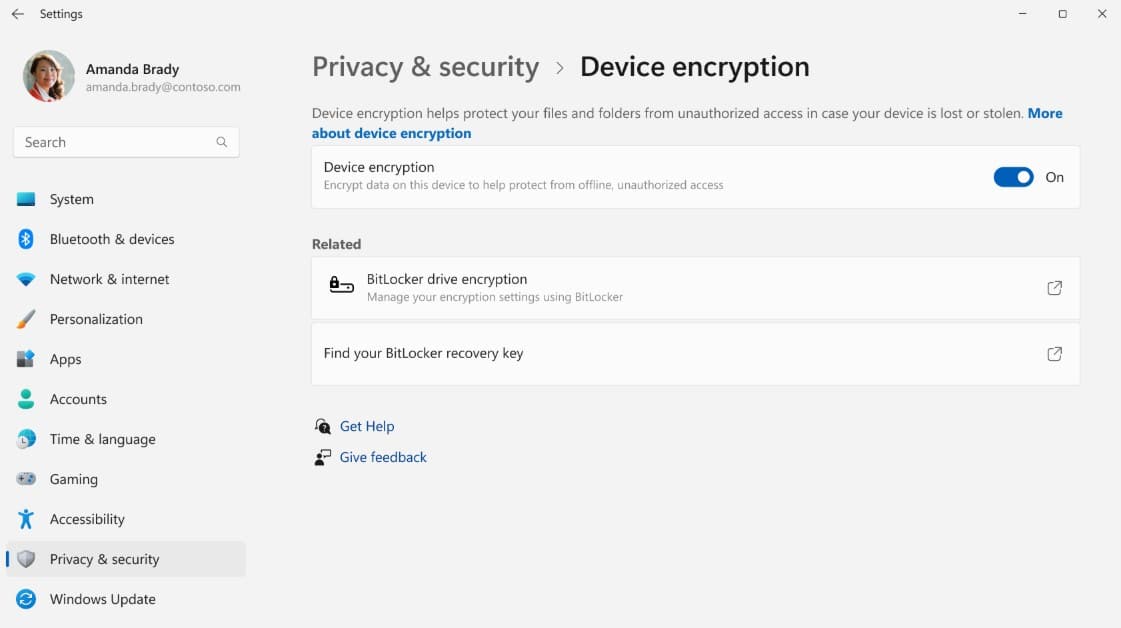Open Time & language settings
The image size is (1121, 628).
126,439
